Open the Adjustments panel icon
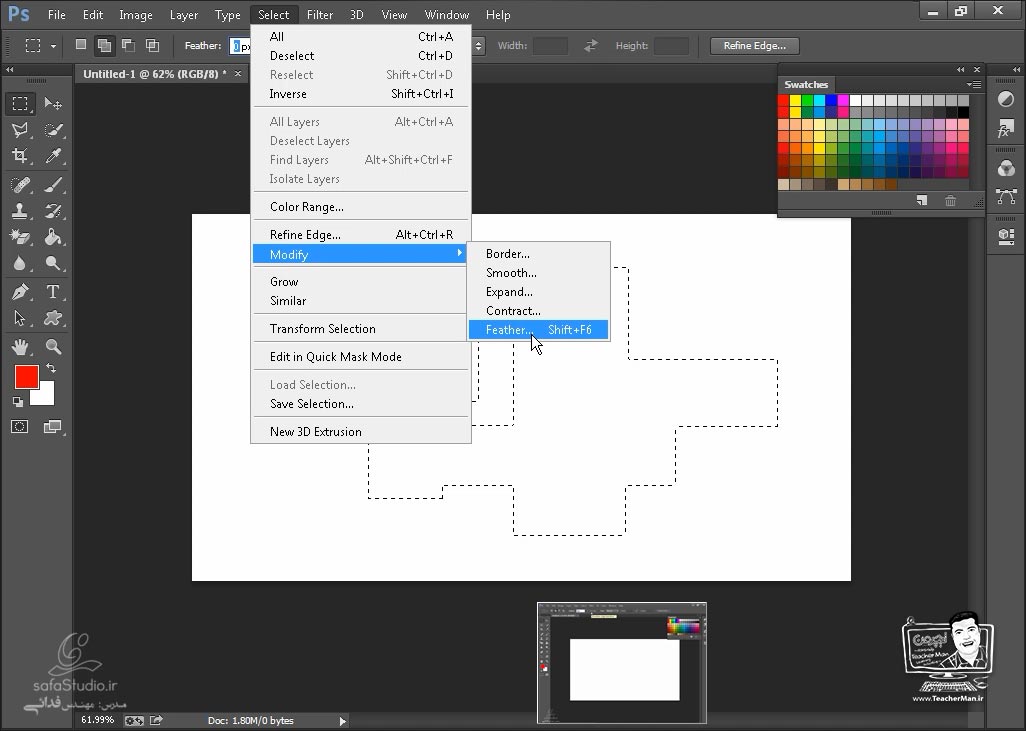 coord(1006,99)
